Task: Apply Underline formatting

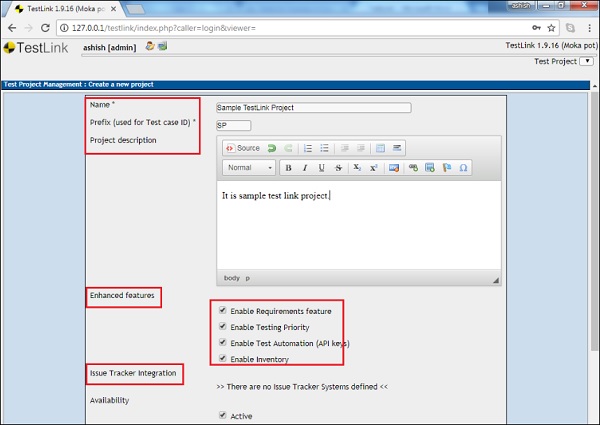Action: 321,168
